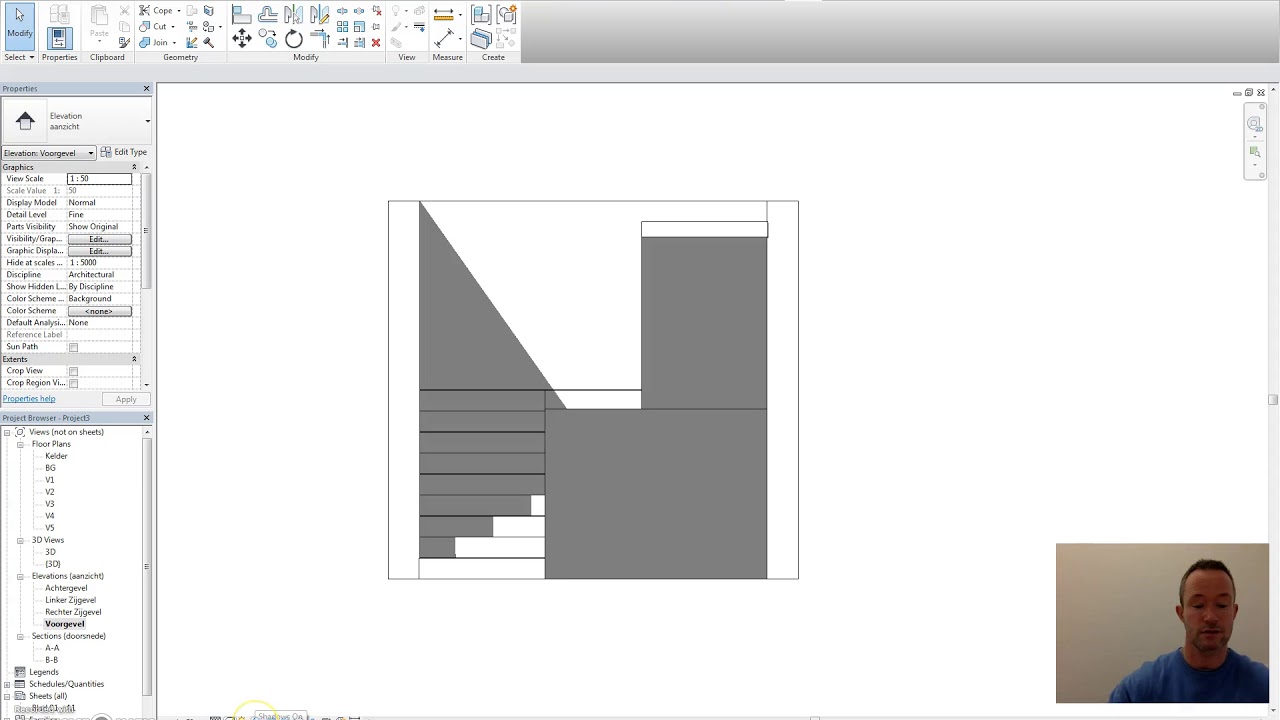1280x720 pixels.
Task: Open the Achtergevel elevation
Action: click(66, 588)
